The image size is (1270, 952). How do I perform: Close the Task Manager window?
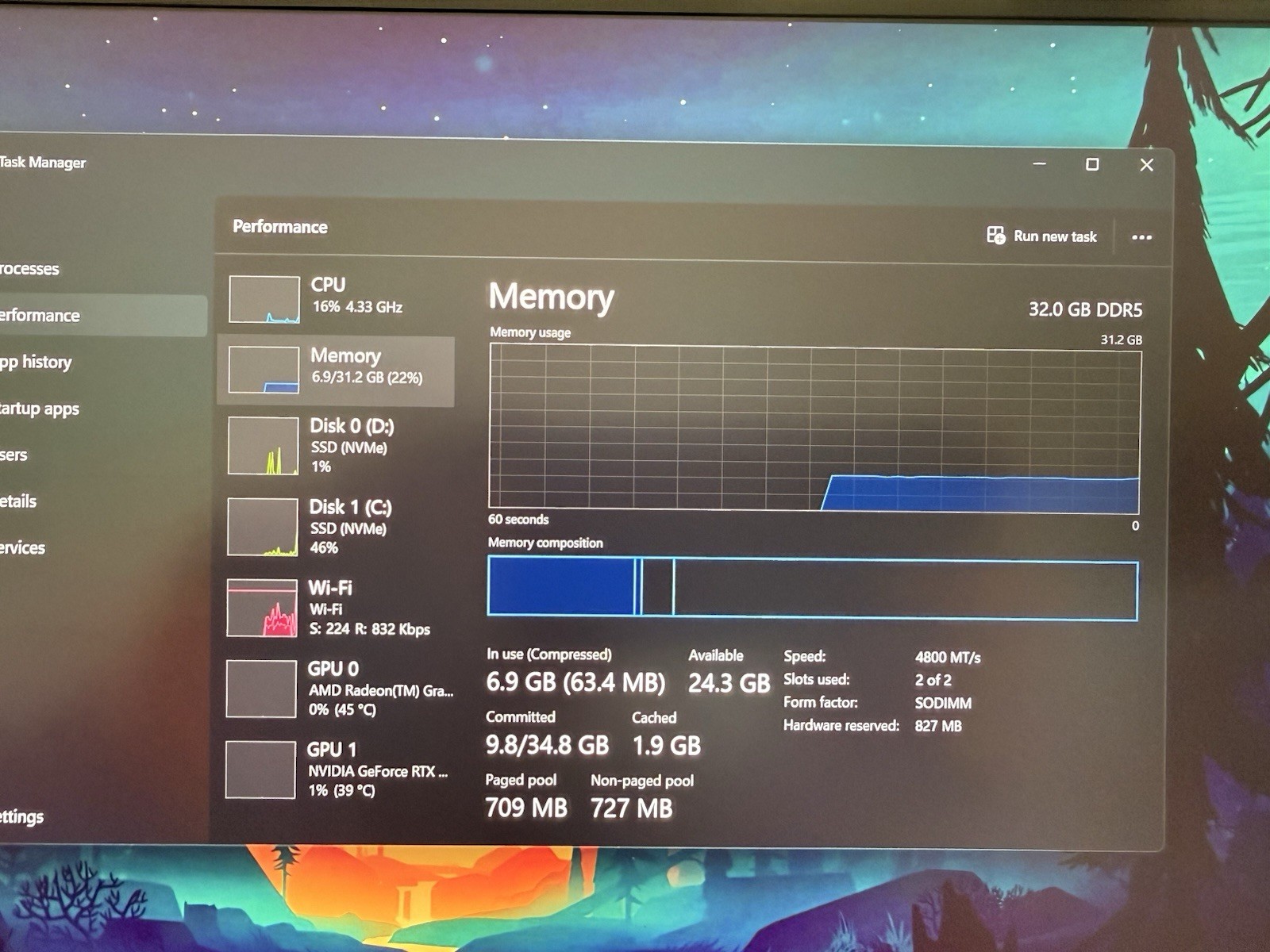(x=1146, y=165)
